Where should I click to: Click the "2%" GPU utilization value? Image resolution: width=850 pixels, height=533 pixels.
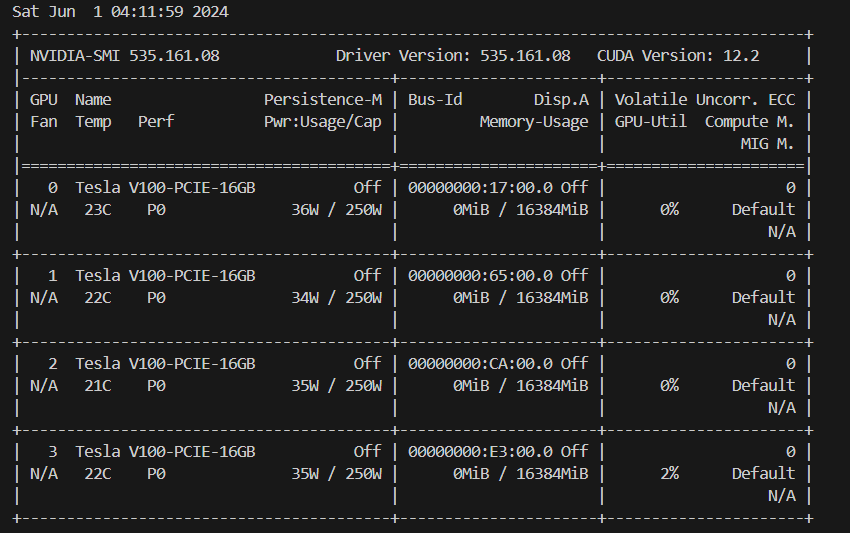click(669, 474)
